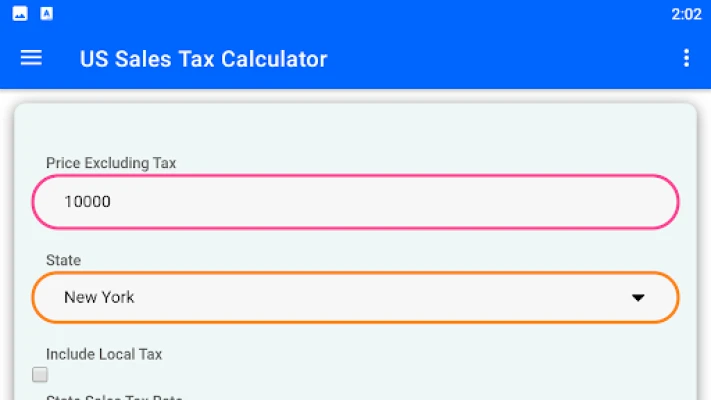Tap the State label above dropdown
Image resolution: width=711 pixels, height=400 pixels.
(x=63, y=260)
